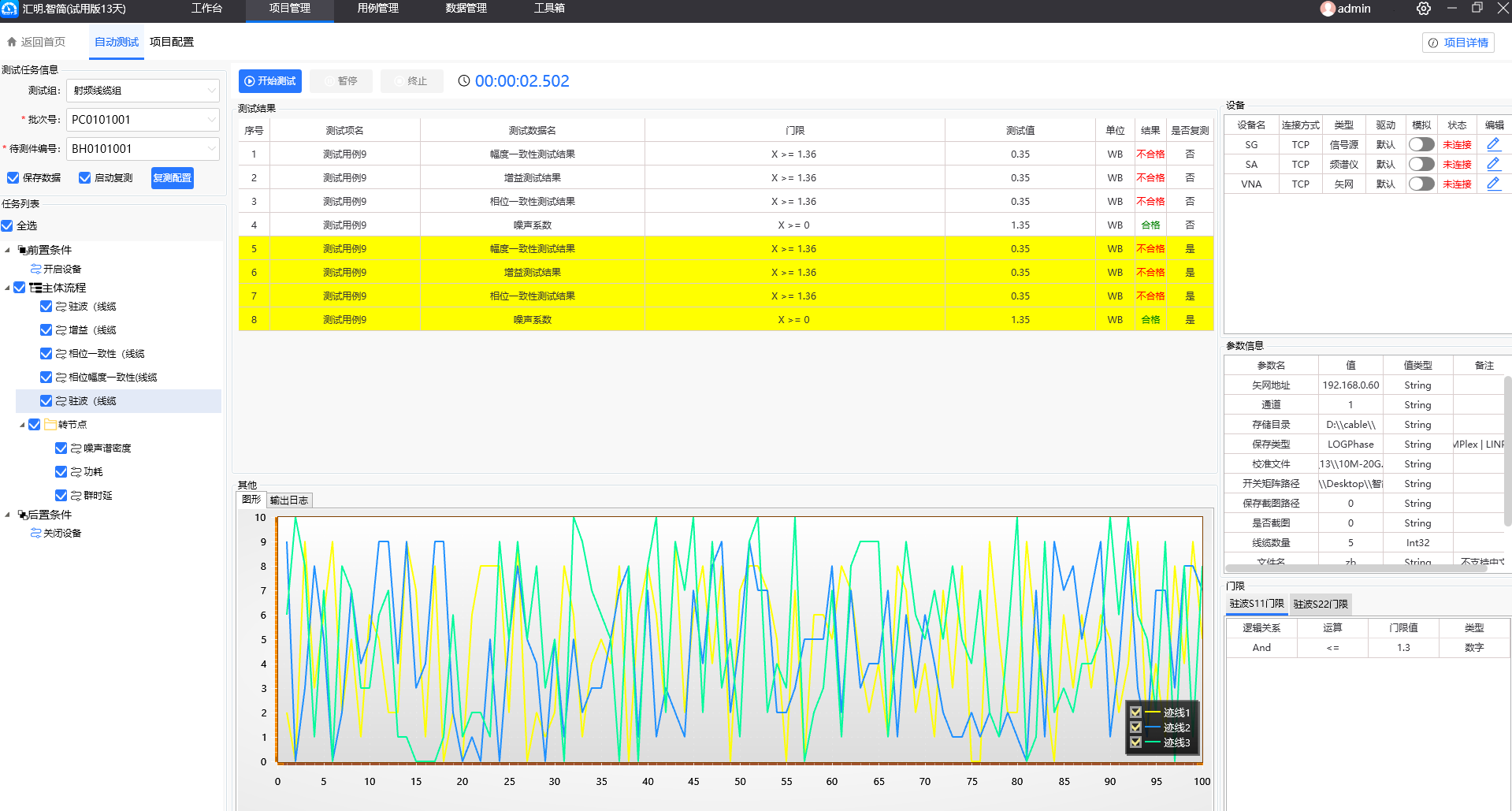1512x811 pixels.
Task: Click the horizontal scrollbar in 参数信息 table
Action: [x=1356, y=568]
